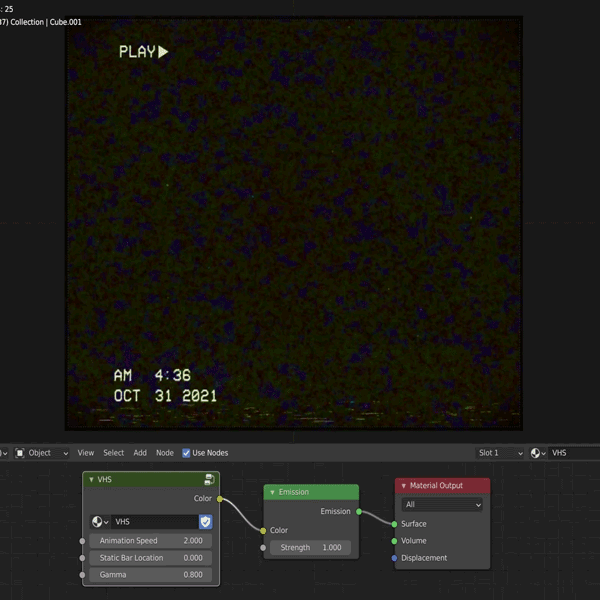Click the Emission output socket
The image size is (600, 600).
[x=359, y=511]
